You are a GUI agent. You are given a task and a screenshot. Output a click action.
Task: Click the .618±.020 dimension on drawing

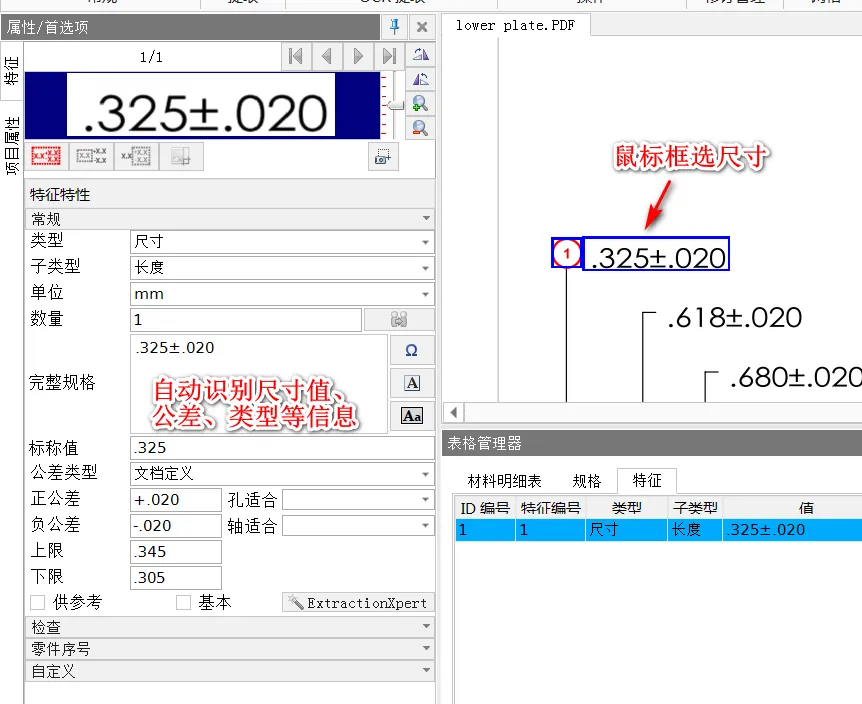click(x=734, y=318)
